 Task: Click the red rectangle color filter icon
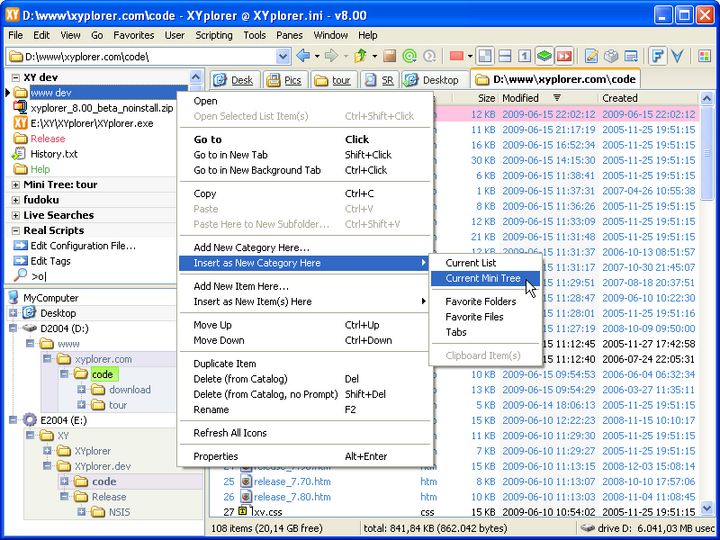(456, 56)
